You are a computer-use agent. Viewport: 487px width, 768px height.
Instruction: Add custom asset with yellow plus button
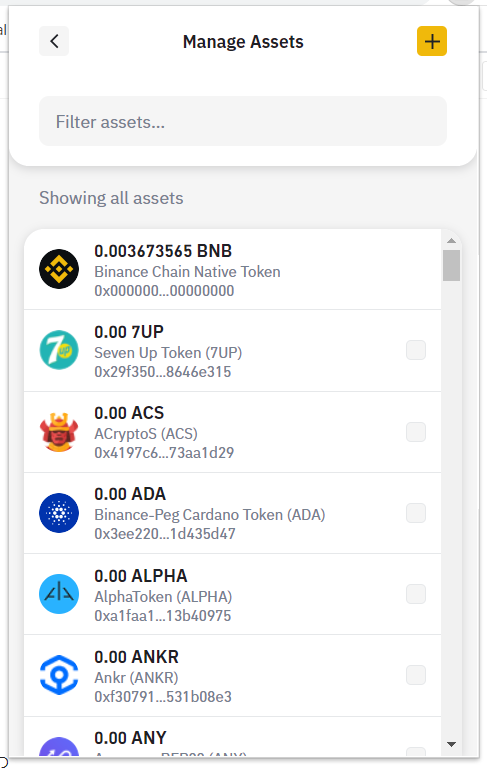coord(432,41)
